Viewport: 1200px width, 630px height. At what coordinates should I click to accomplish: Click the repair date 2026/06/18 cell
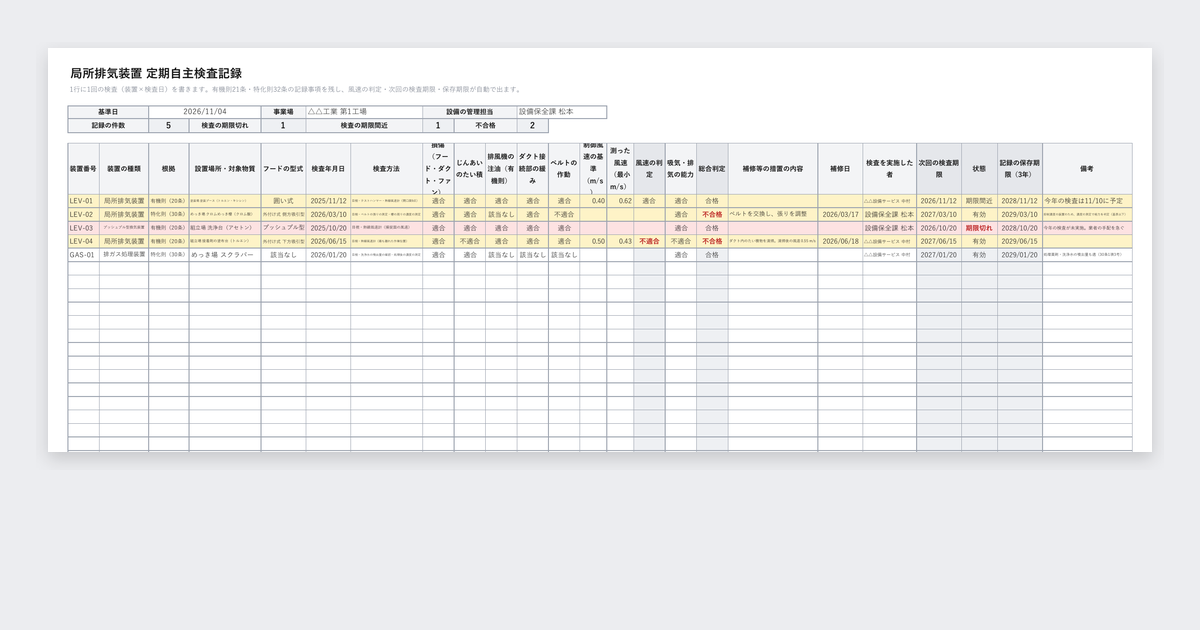tap(840, 241)
